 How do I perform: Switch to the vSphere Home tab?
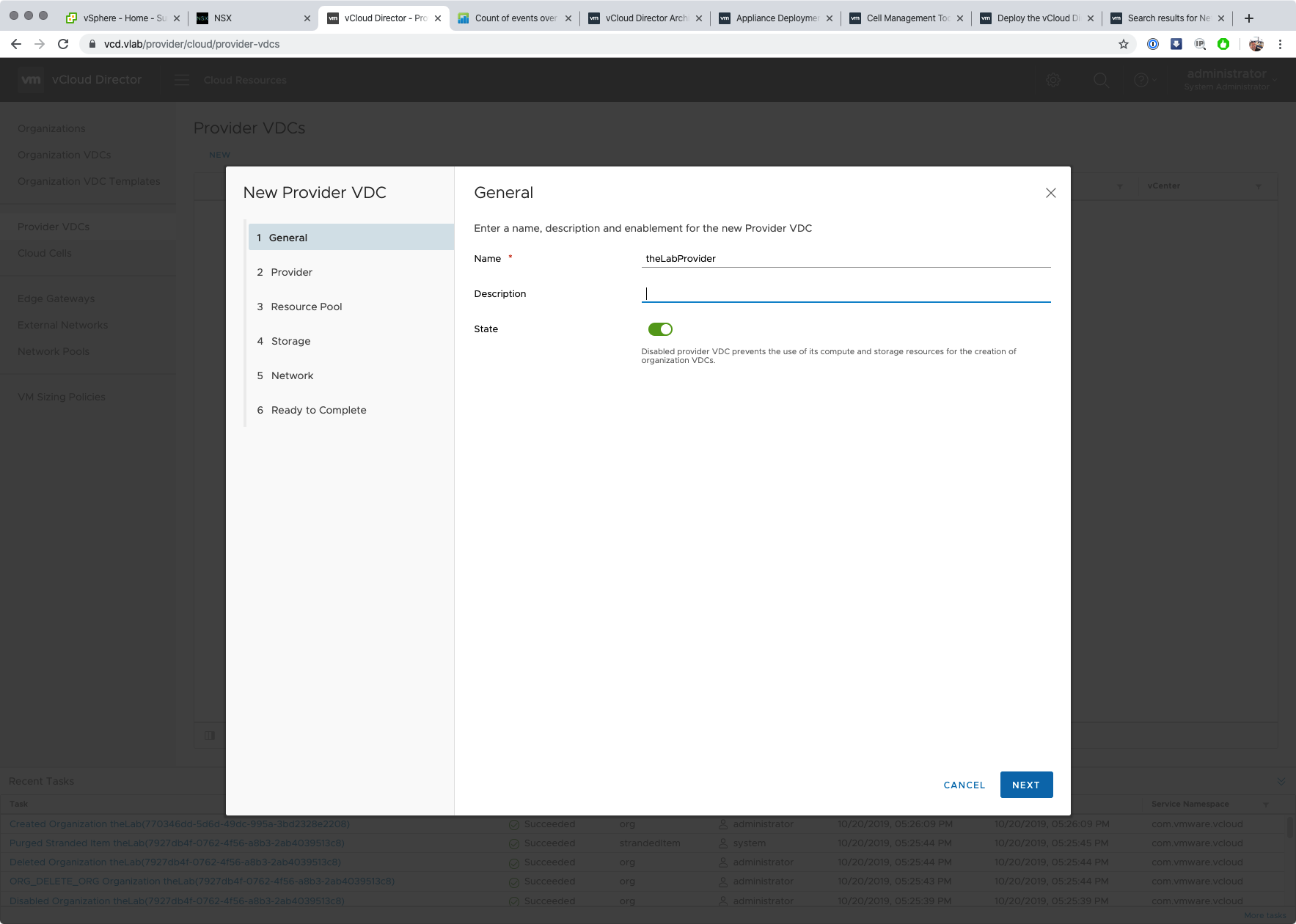(x=117, y=18)
